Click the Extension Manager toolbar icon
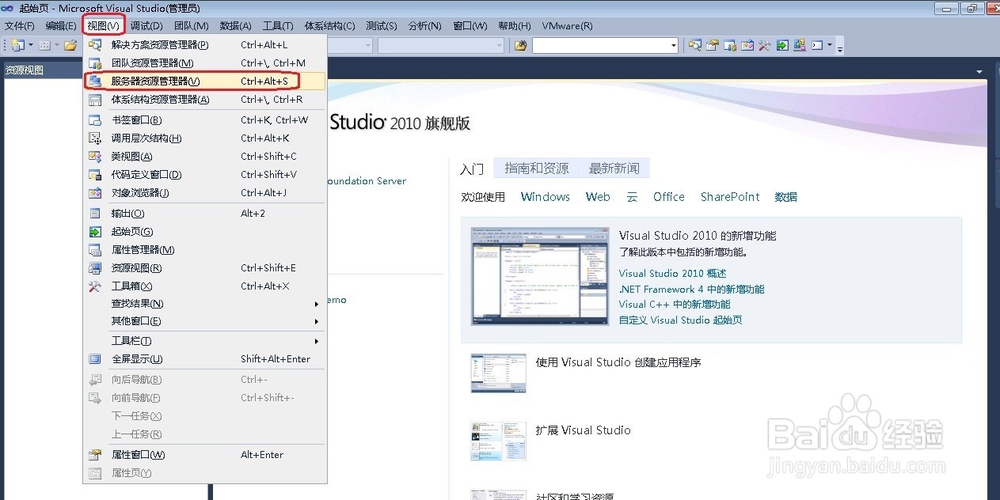1000x500 pixels. point(799,45)
